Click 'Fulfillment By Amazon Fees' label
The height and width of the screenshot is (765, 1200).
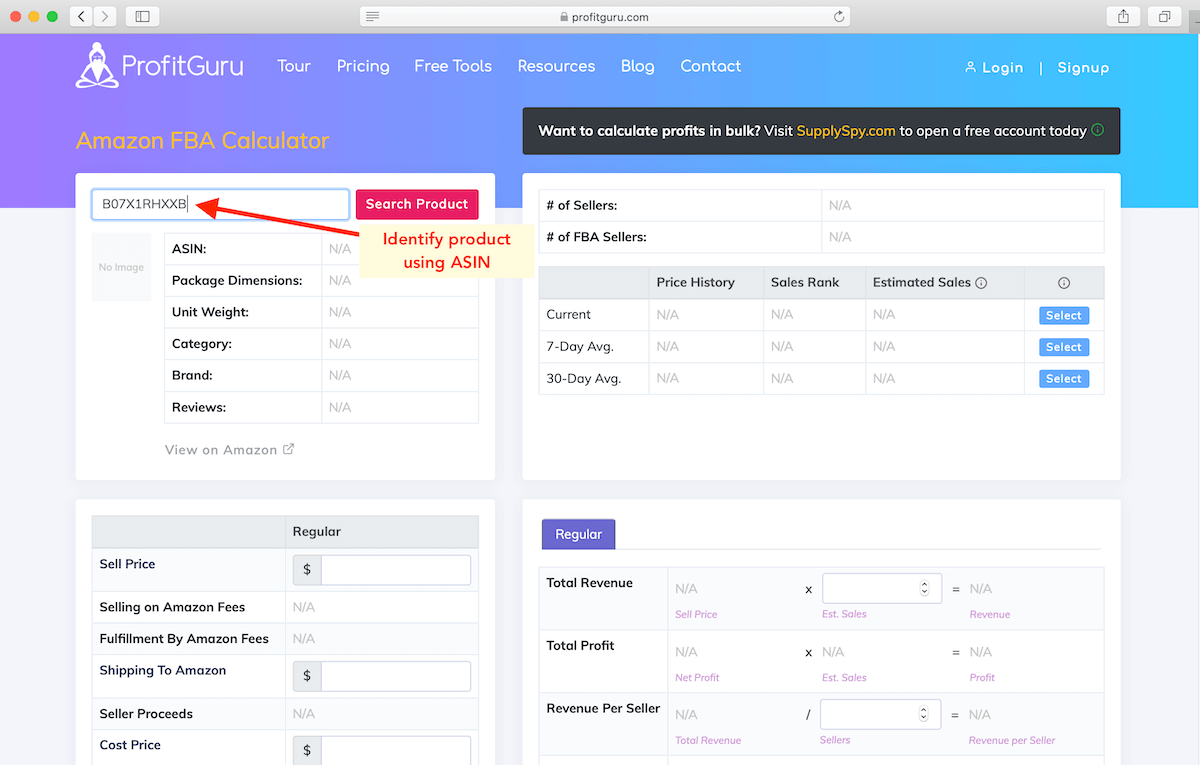click(x=184, y=639)
